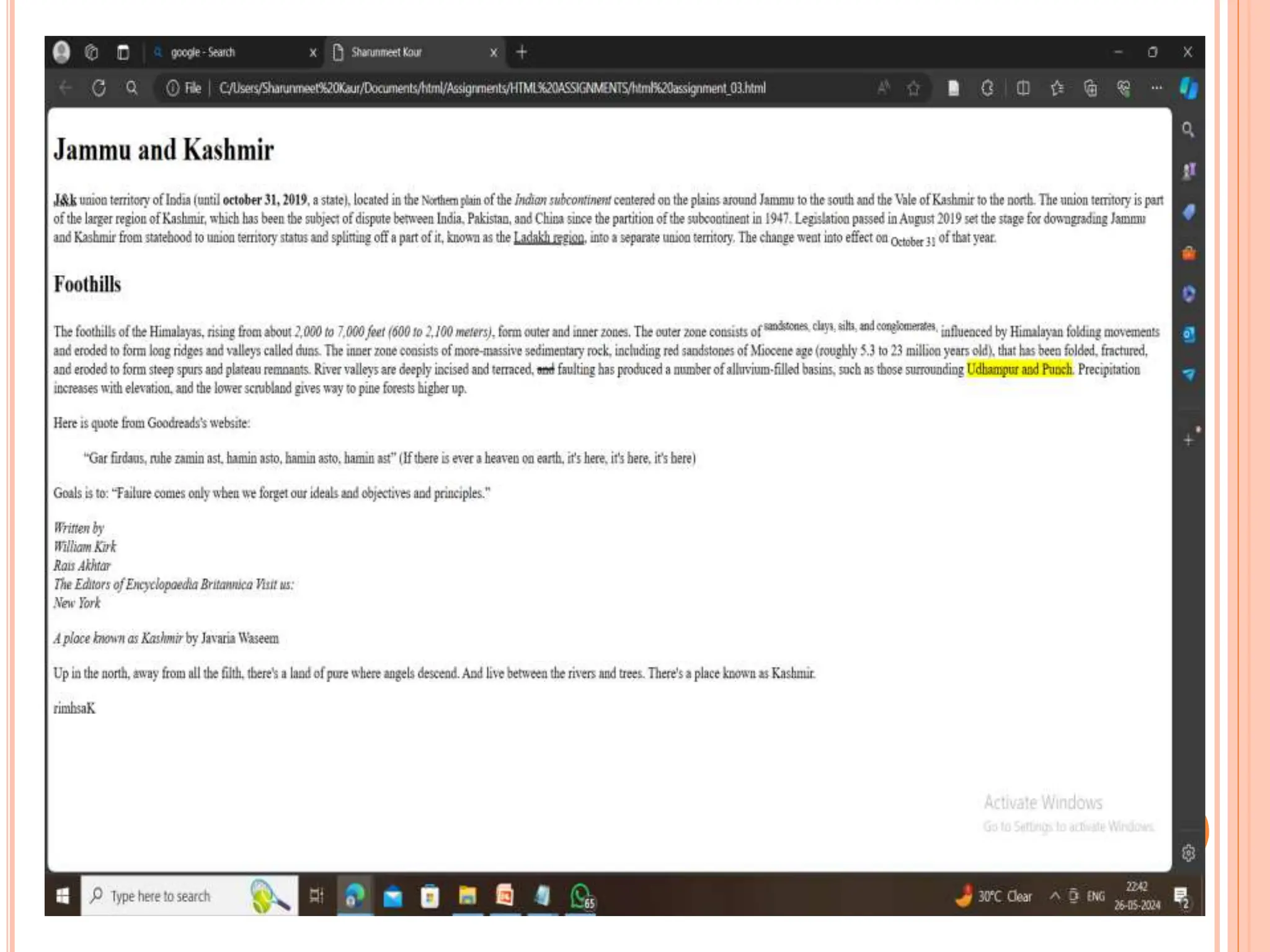Click the Windows Start button
1270x952 pixels.
point(63,896)
